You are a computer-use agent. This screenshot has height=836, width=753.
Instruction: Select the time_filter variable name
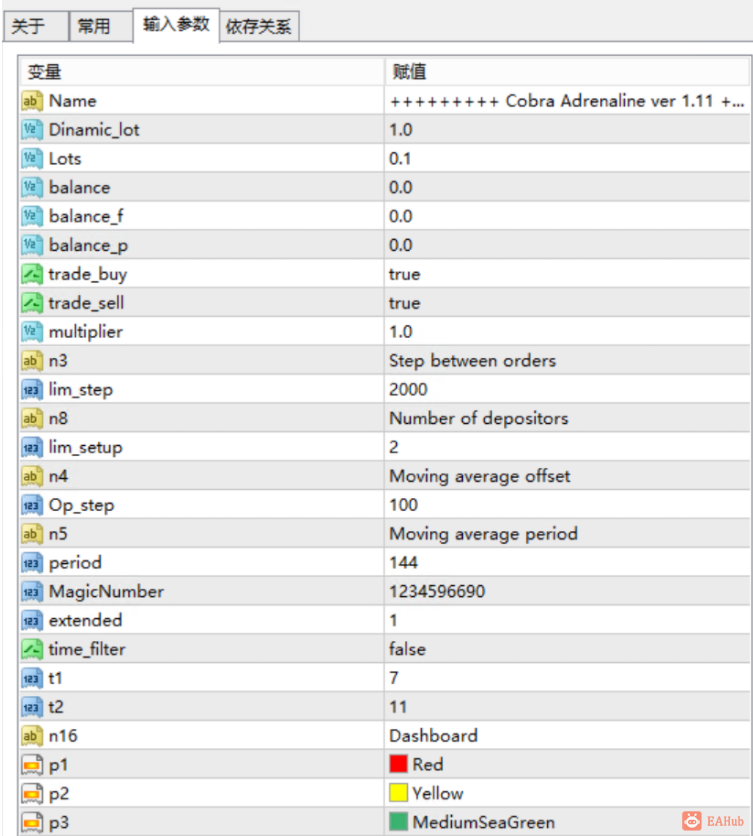pyautogui.click(x=87, y=649)
